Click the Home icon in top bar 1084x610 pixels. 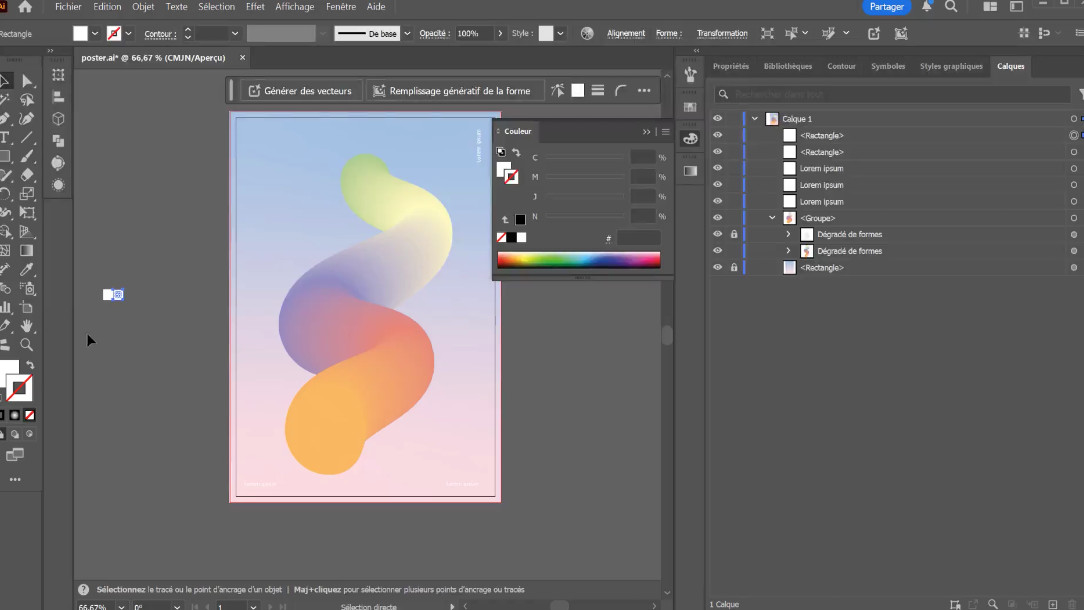(25, 7)
